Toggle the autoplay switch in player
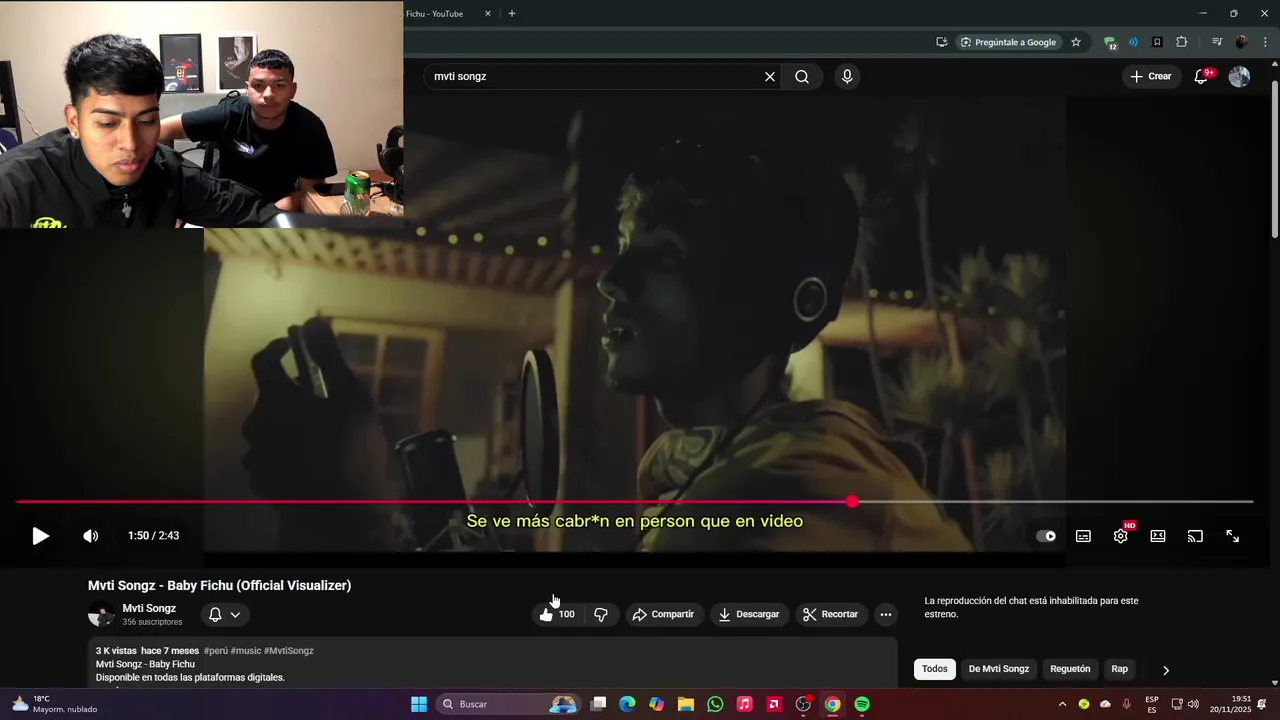 click(1046, 536)
